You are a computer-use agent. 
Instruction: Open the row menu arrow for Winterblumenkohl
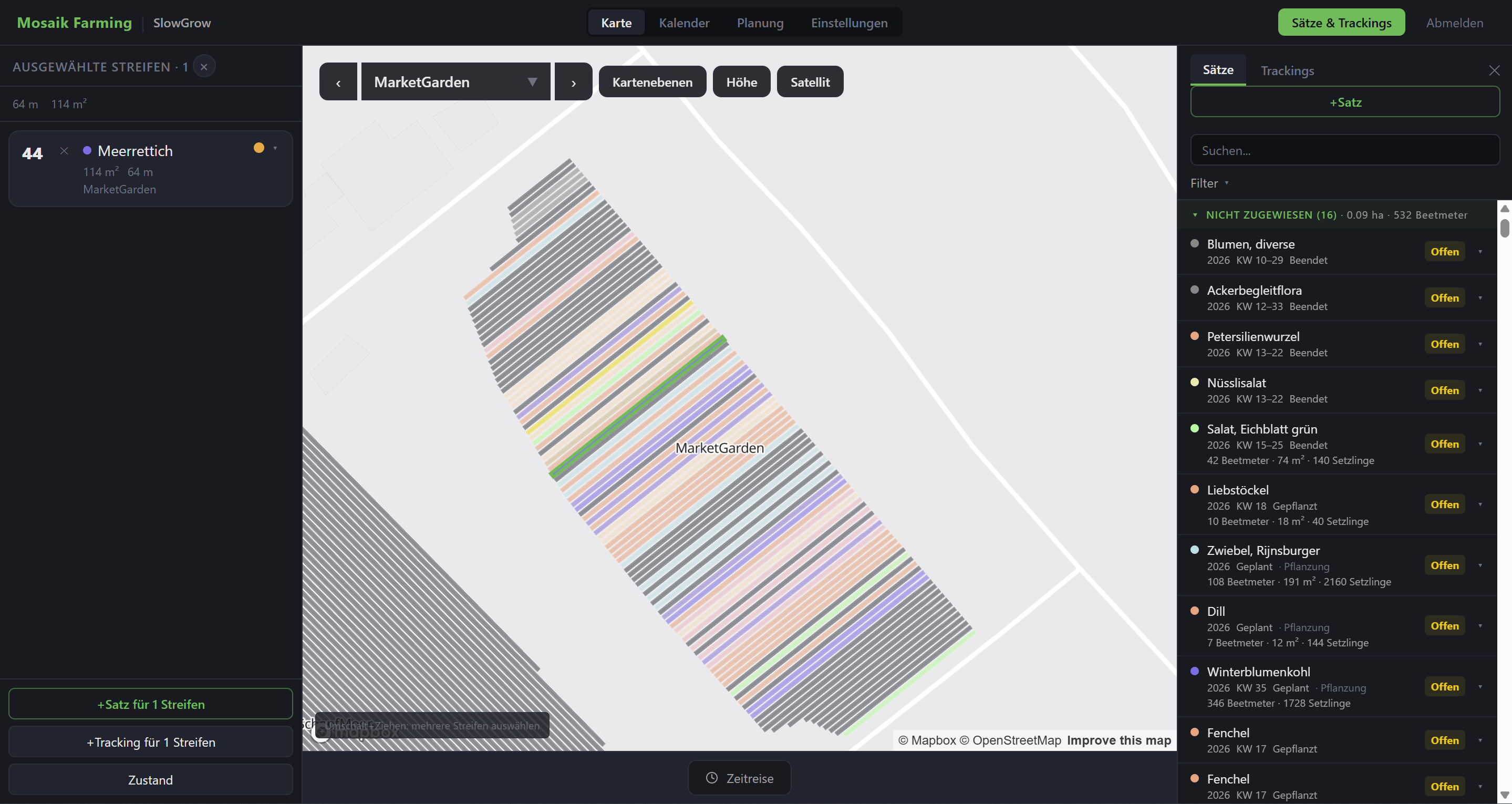coord(1480,686)
